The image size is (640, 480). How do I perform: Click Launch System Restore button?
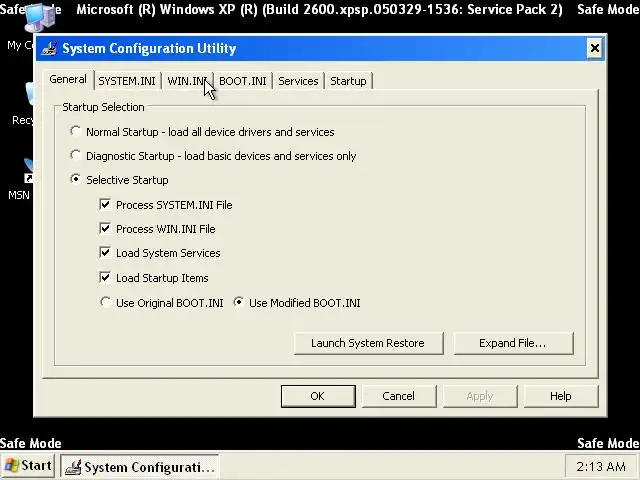click(368, 343)
